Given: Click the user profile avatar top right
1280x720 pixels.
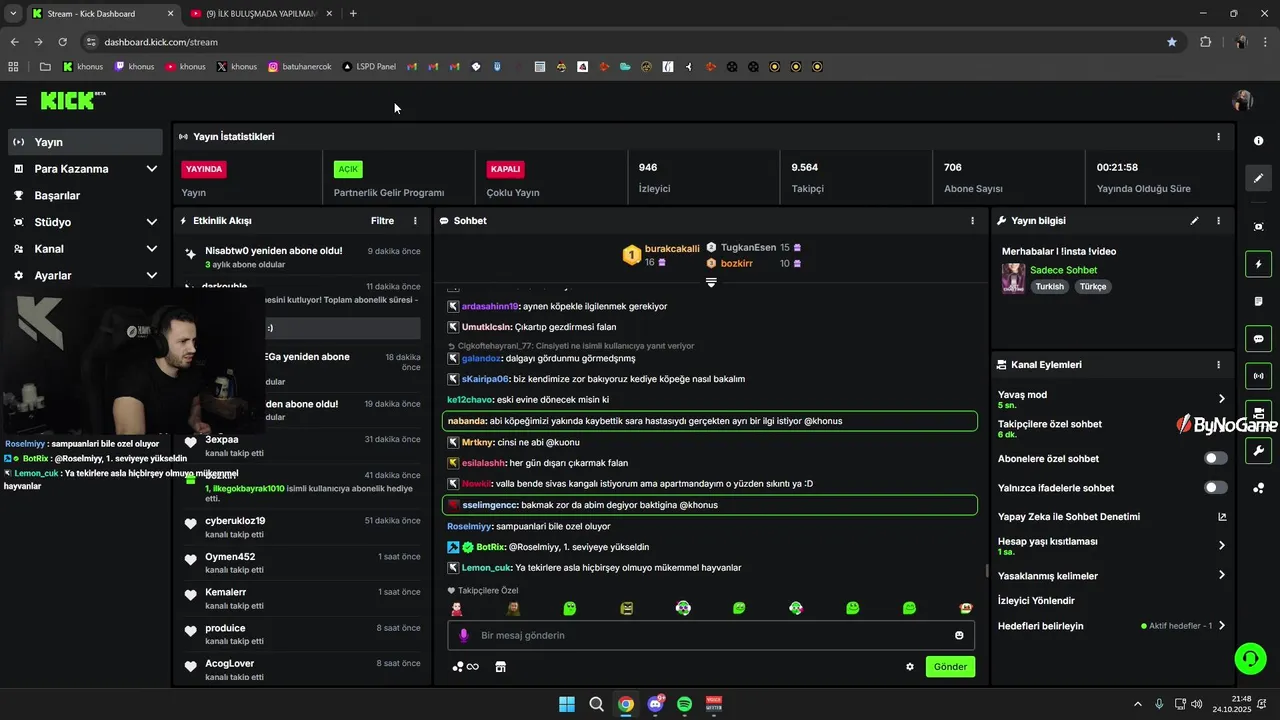Looking at the screenshot, I should (x=1243, y=101).
